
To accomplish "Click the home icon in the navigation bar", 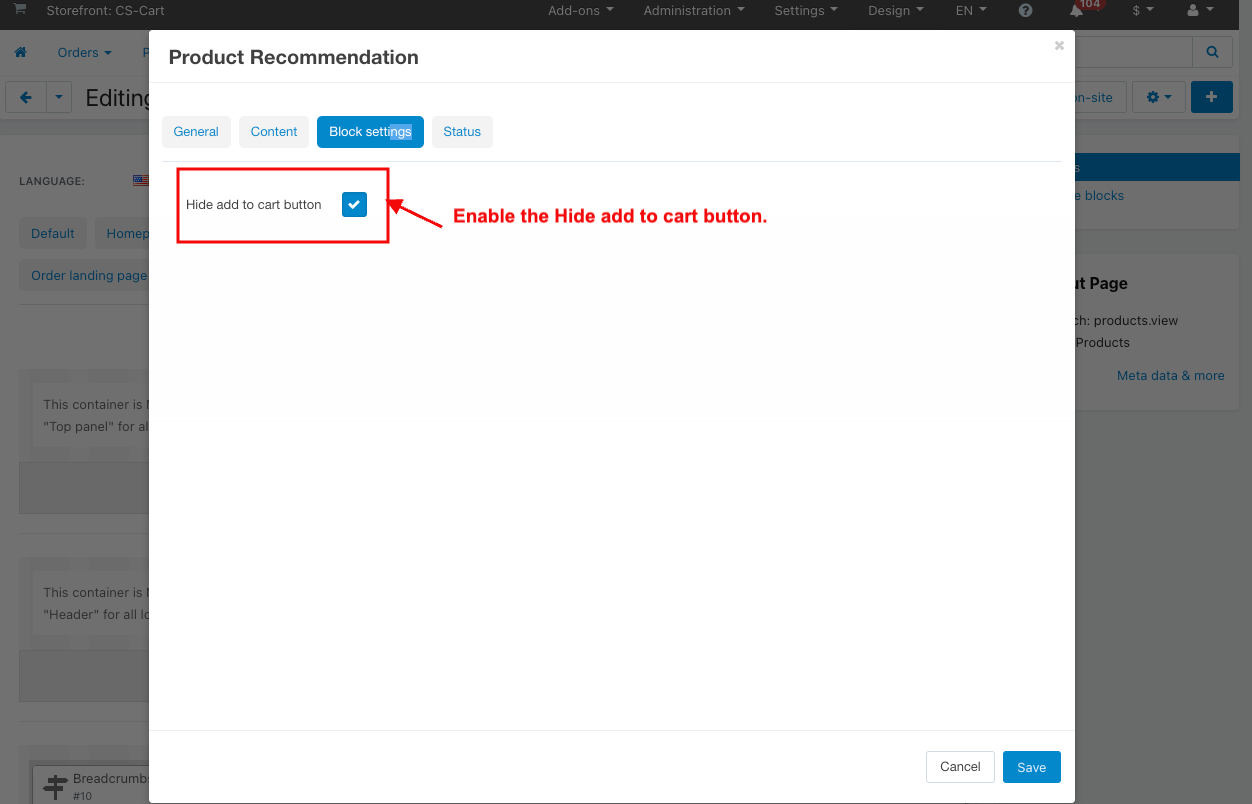I will (21, 52).
